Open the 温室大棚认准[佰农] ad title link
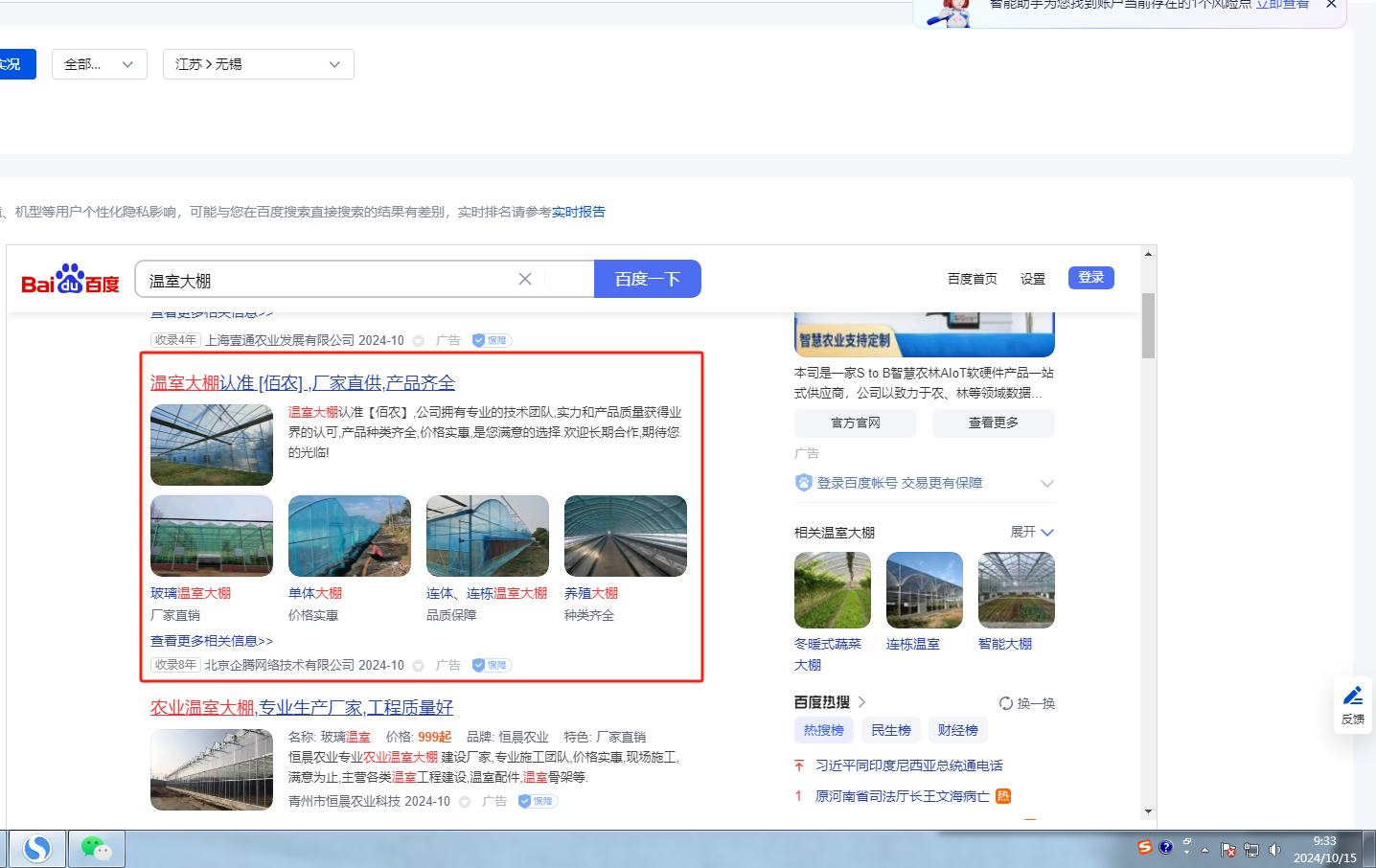 click(x=303, y=383)
